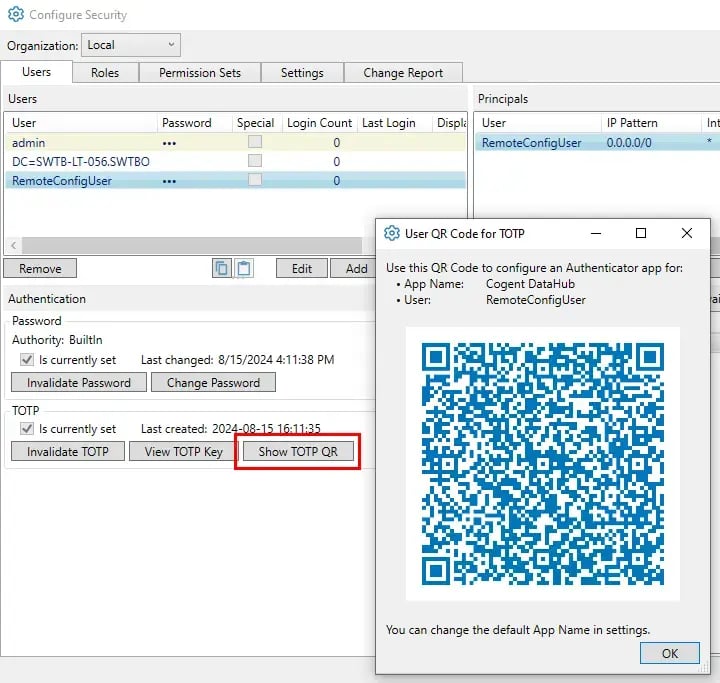Click the users list scroll left arrow

13,246
